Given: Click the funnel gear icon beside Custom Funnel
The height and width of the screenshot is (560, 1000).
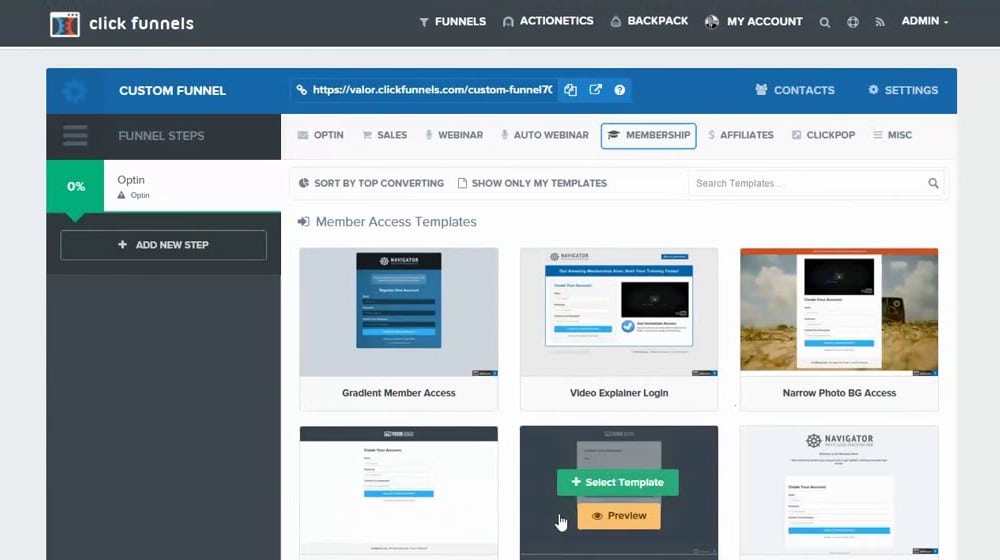Looking at the screenshot, I should pyautogui.click(x=75, y=91).
